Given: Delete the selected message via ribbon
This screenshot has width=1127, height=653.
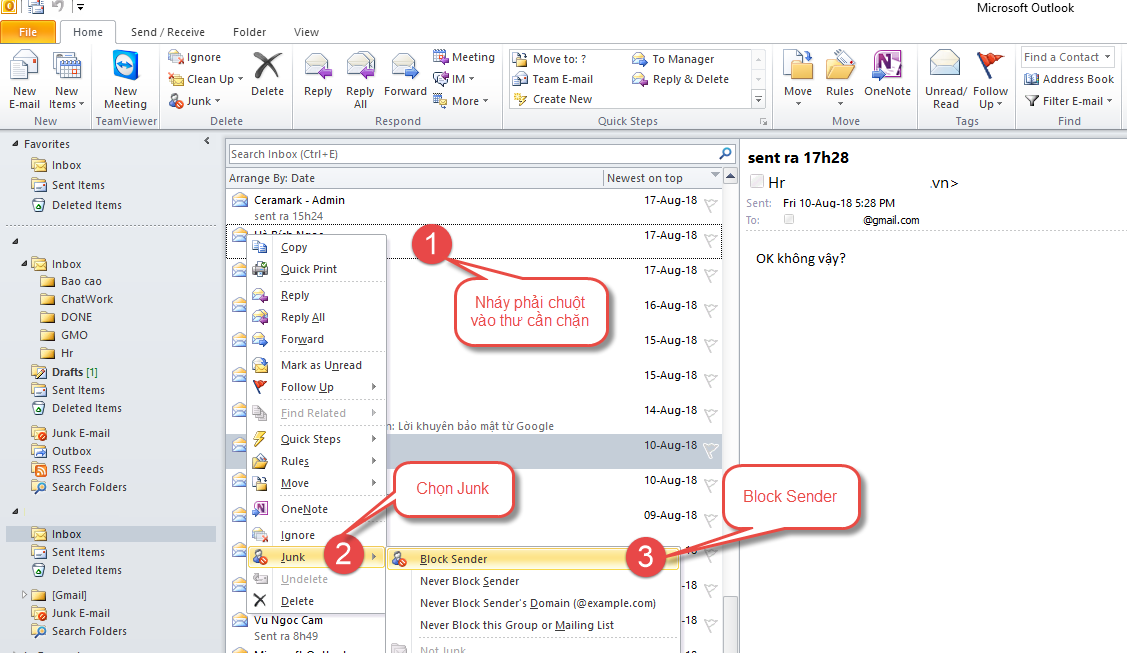Looking at the screenshot, I should 267,74.
